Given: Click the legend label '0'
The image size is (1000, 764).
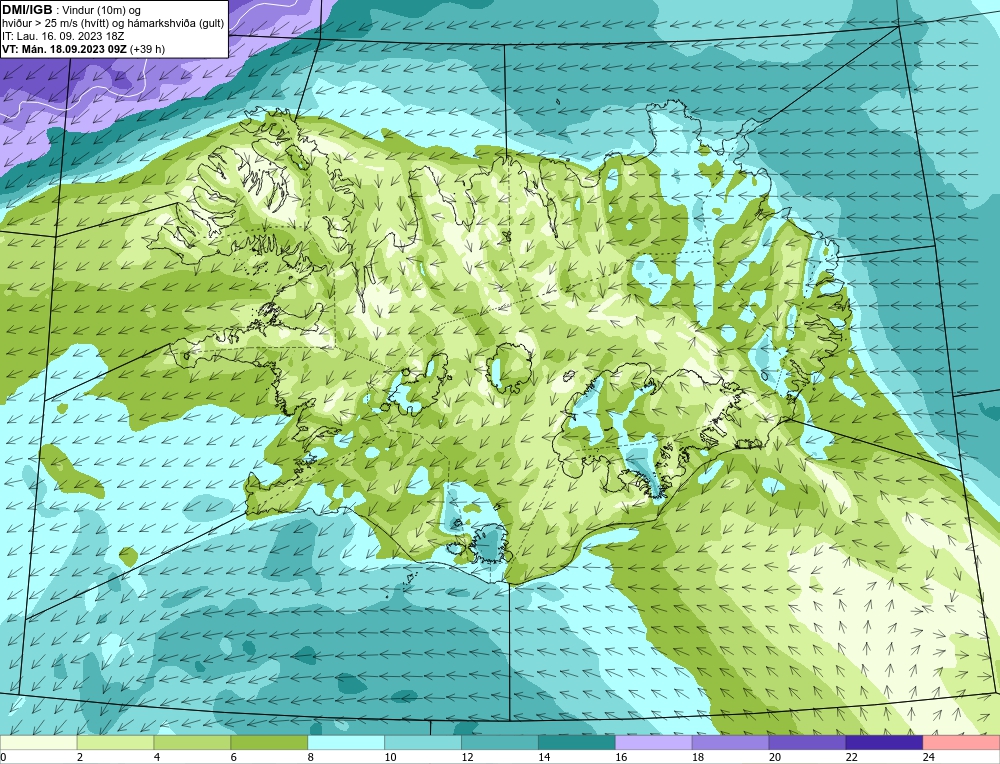Looking at the screenshot, I should click(x=4, y=758).
